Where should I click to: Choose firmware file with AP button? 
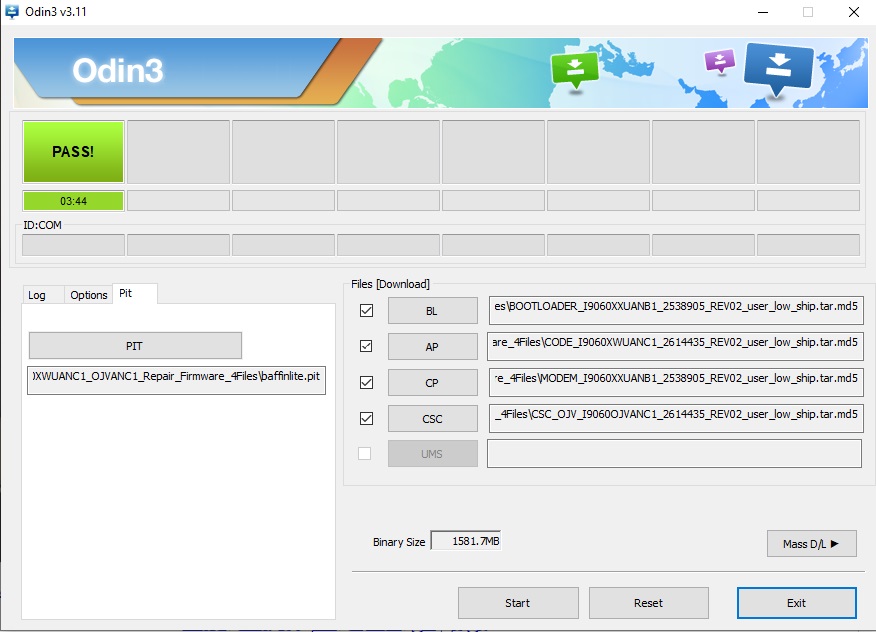432,346
